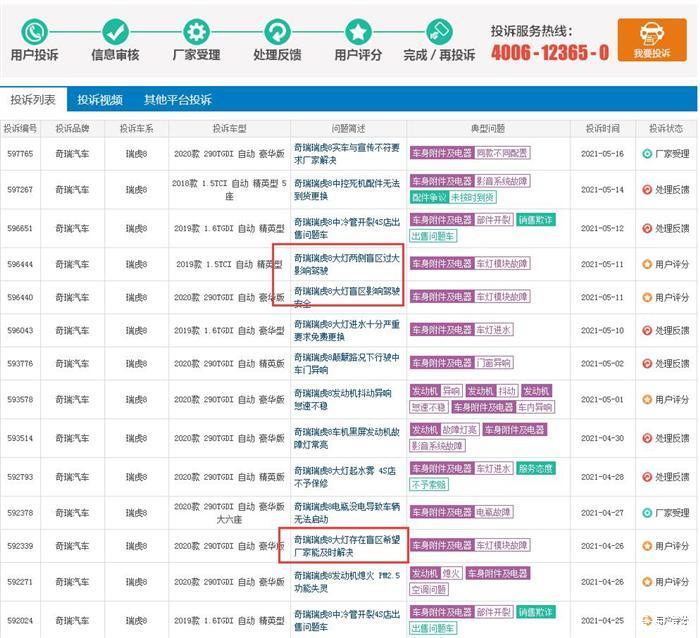This screenshot has height=638, width=700.
Task: Open complaint 奇瑞瑞虎8实车与宣传不符要求厂家解决
Action: click(347, 154)
